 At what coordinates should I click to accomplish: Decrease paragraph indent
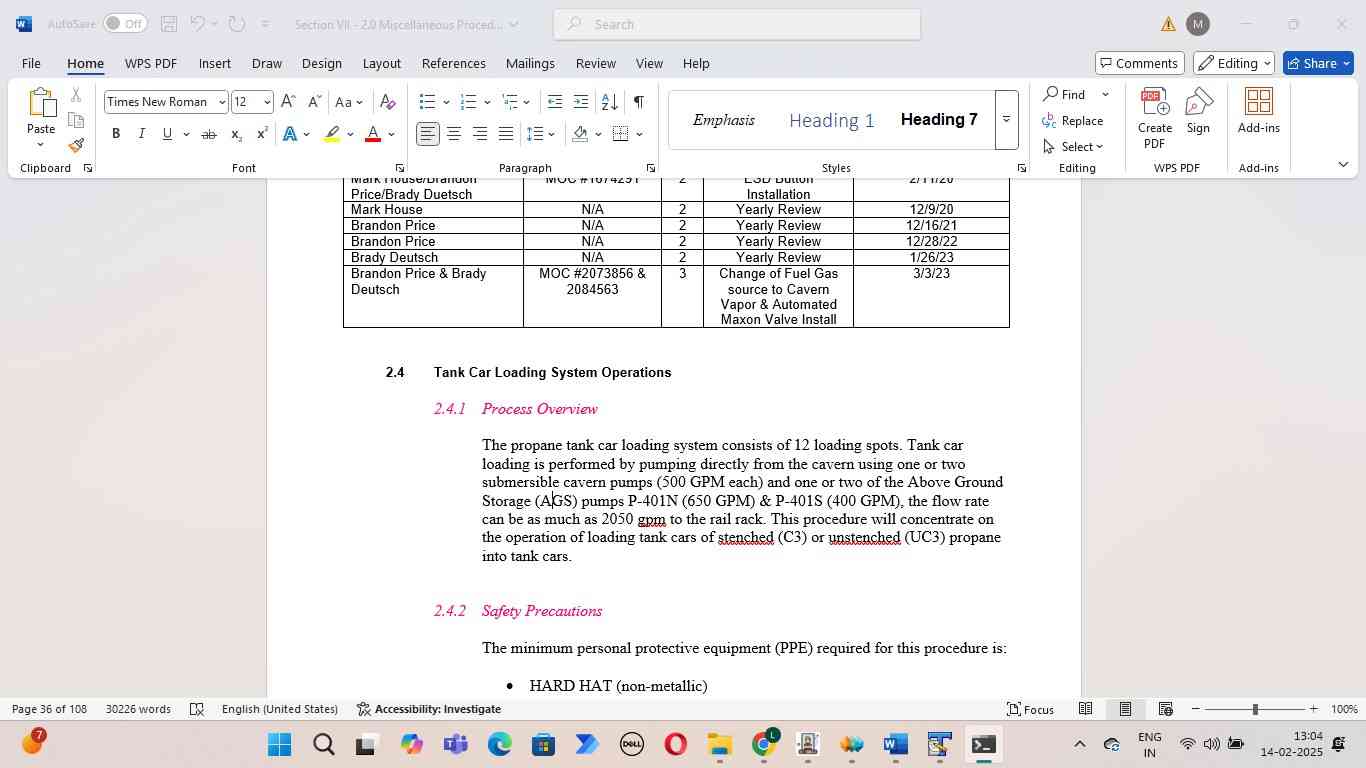click(x=555, y=102)
